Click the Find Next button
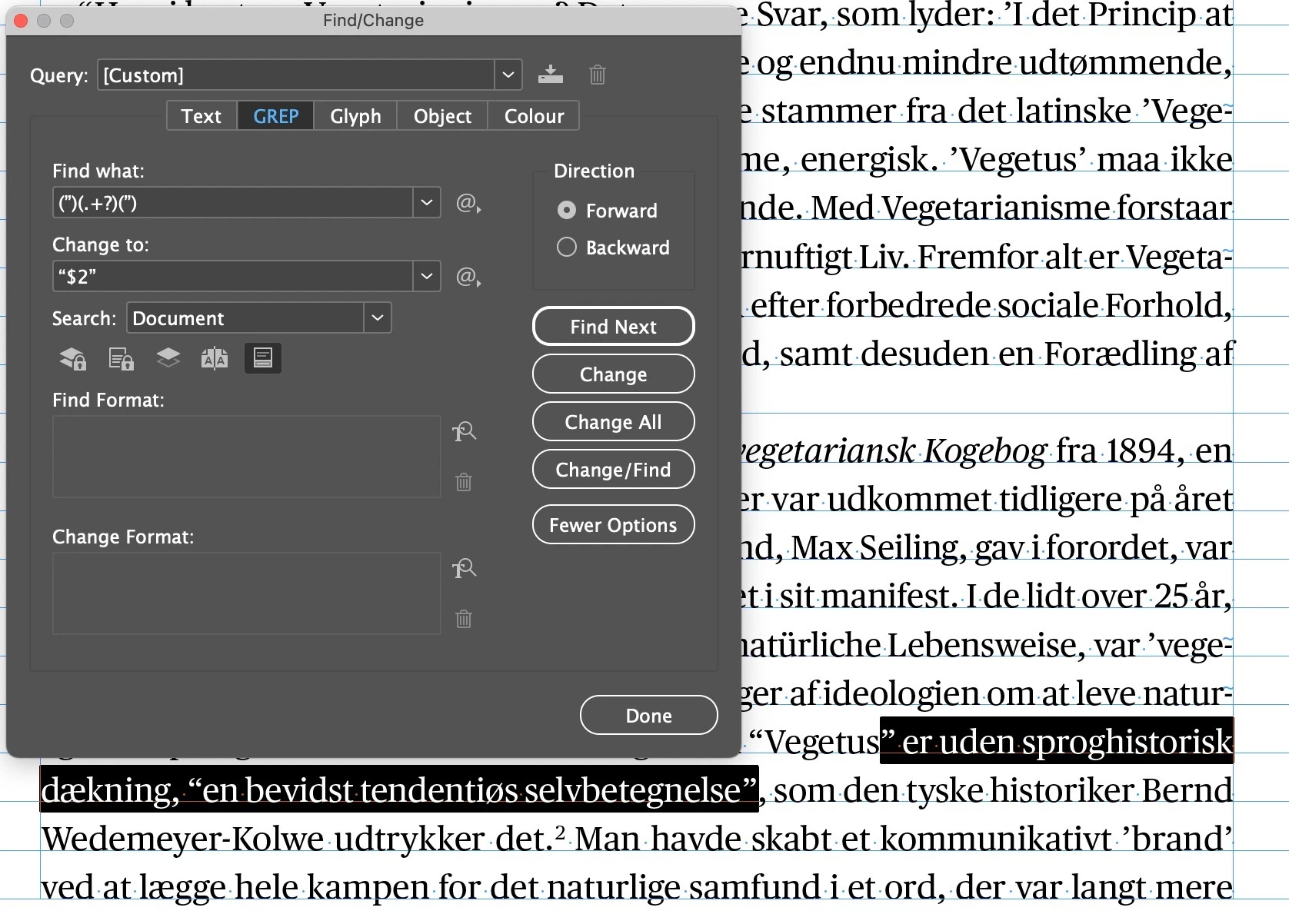Viewport: 1289px width, 924px height. [x=614, y=327]
